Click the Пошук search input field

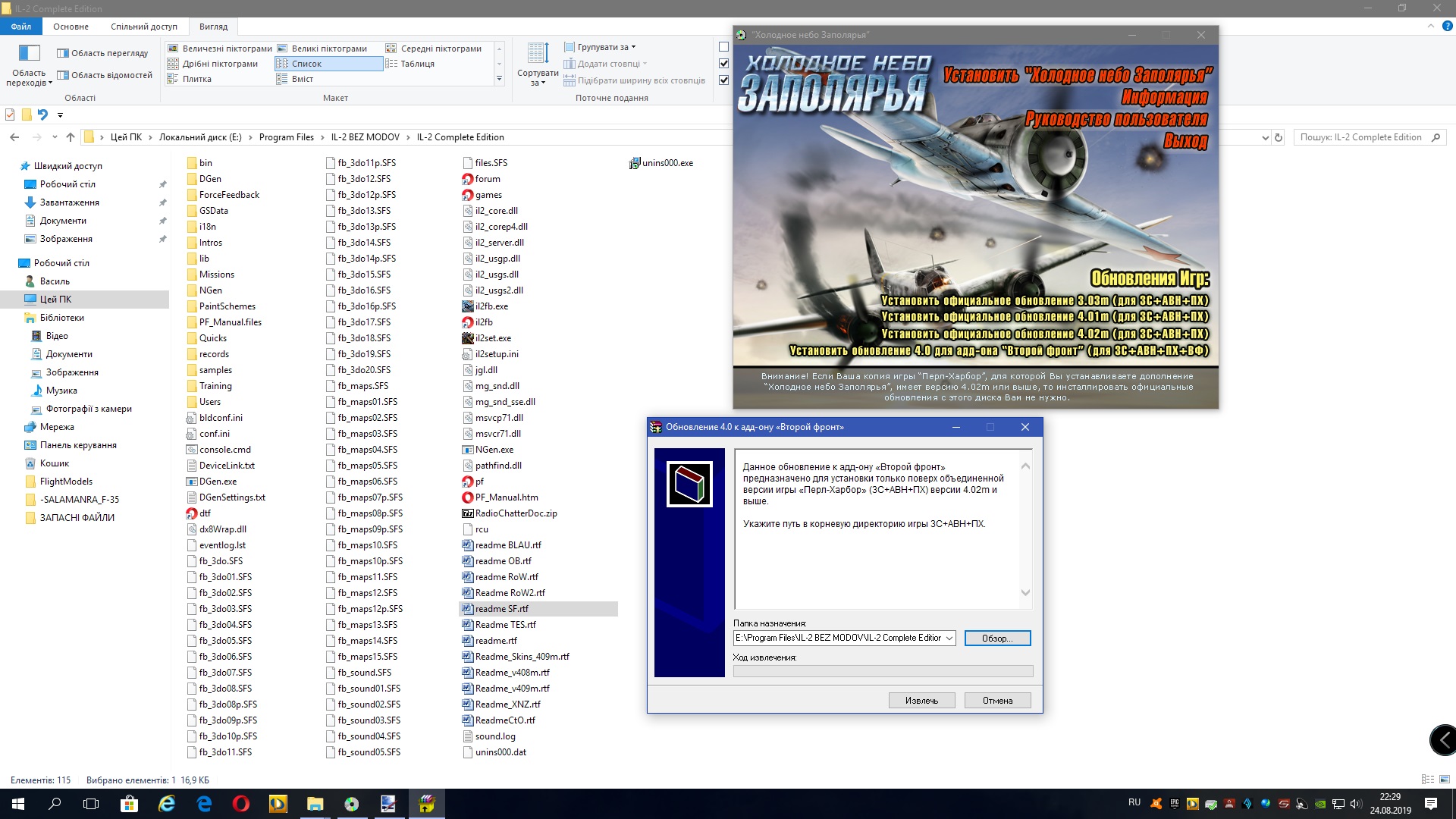[x=1361, y=137]
